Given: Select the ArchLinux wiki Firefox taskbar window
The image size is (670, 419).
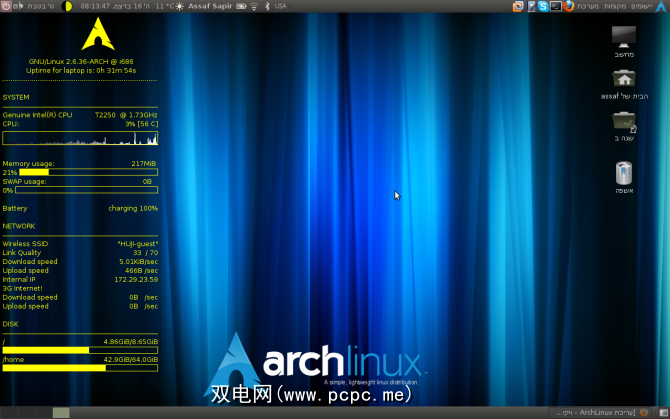Looking at the screenshot, I should tap(602, 413).
